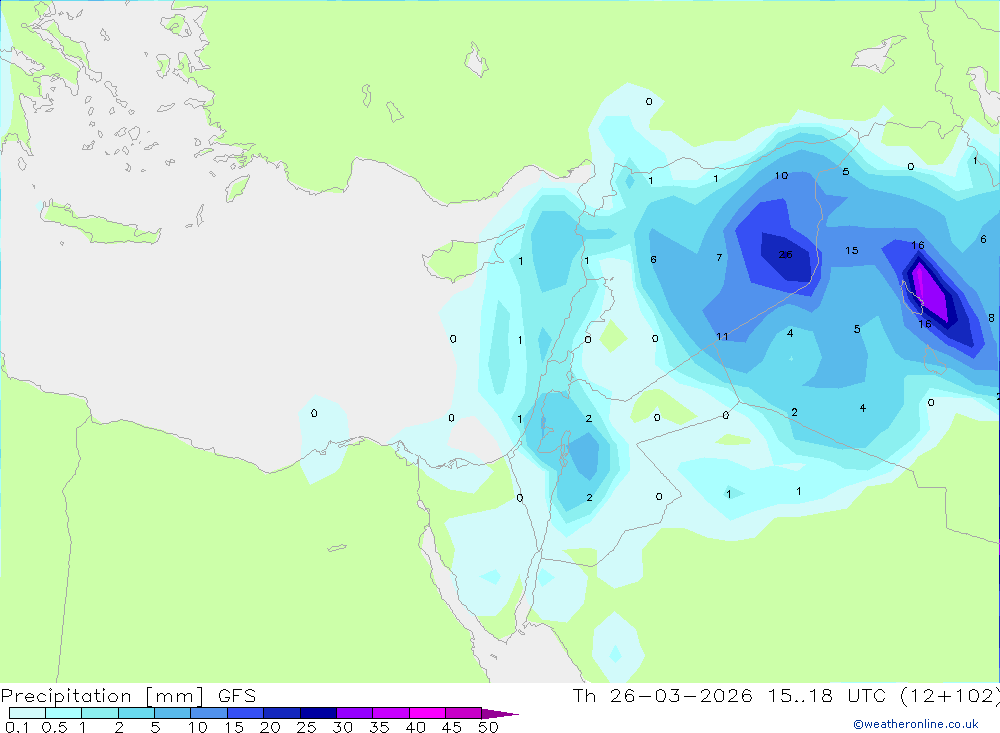The image size is (1000, 733).
Task: Click the '10' precipitation value on map
Action: pos(781,175)
